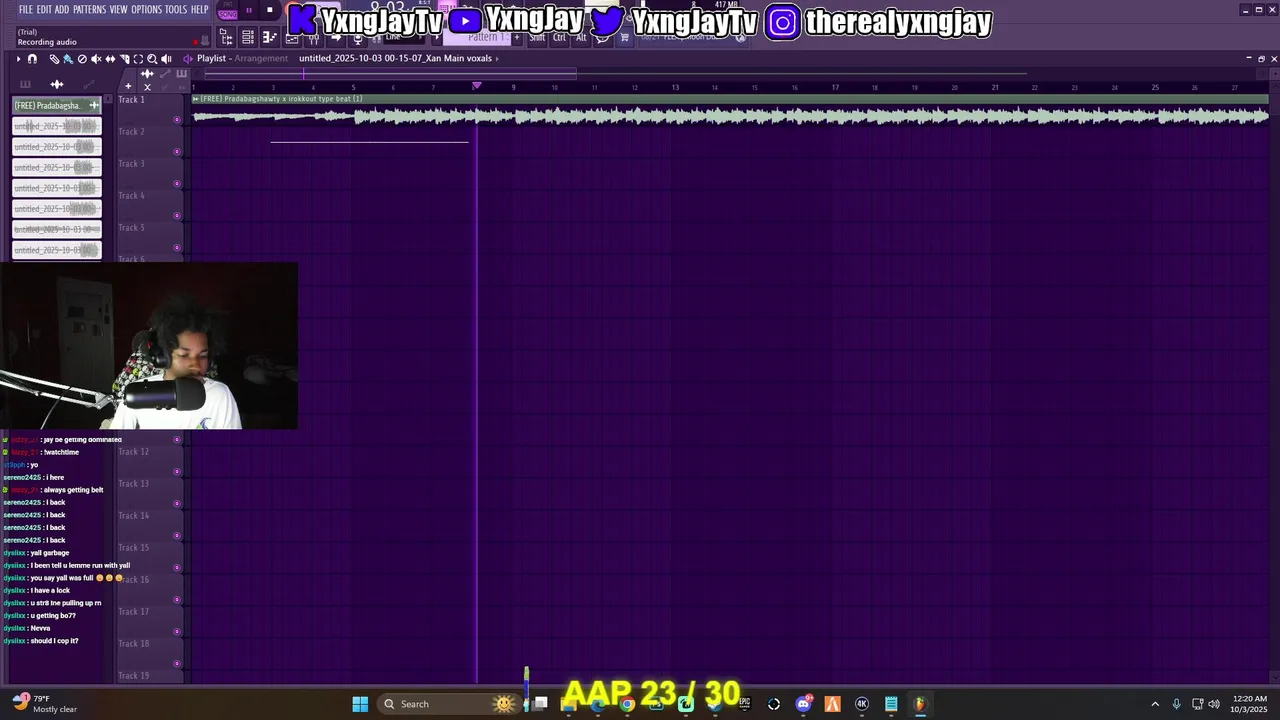Select the Delete tool
1280x720 pixels.
pyautogui.click(x=82, y=59)
